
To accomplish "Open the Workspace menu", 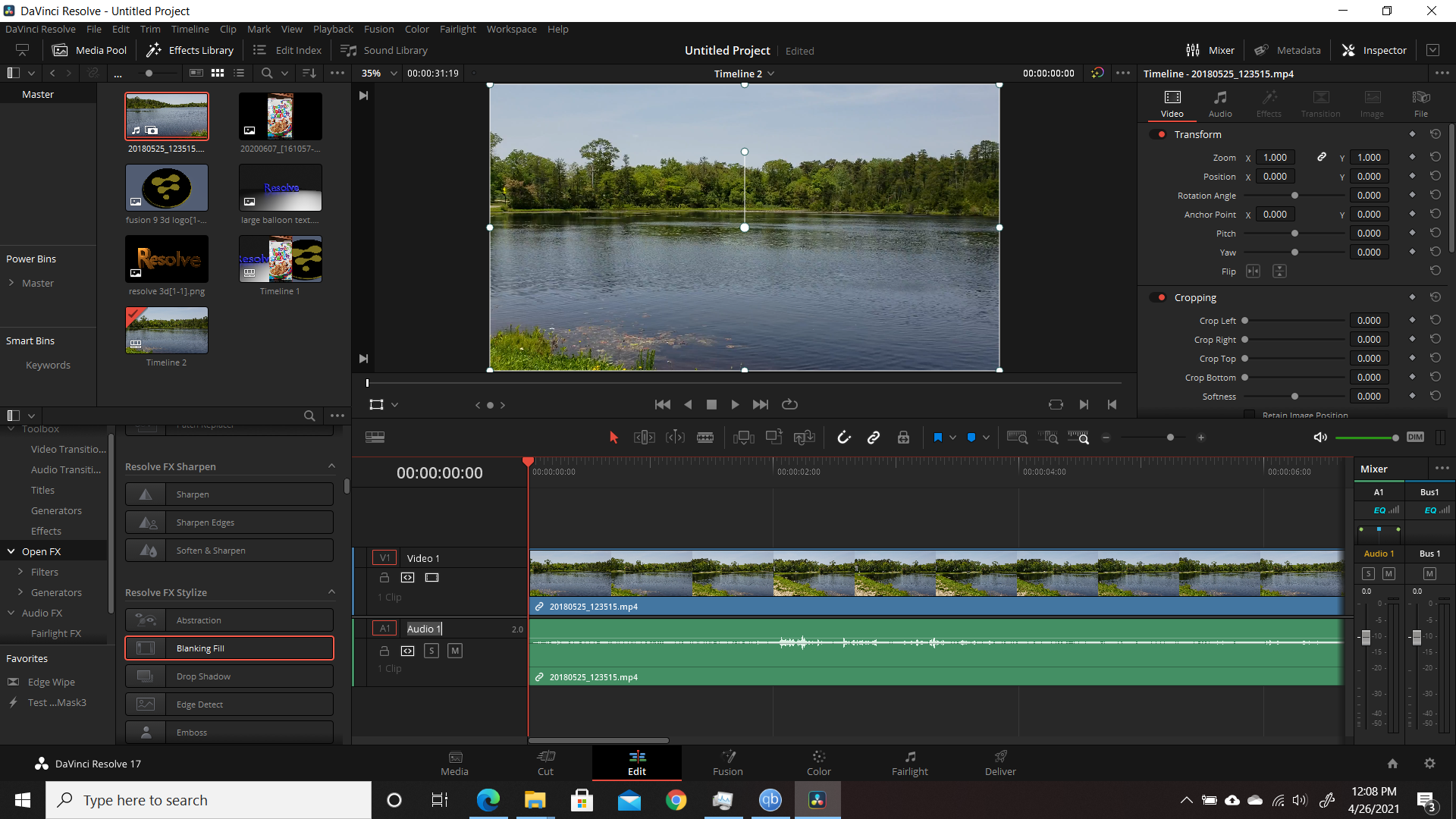I will (x=511, y=29).
